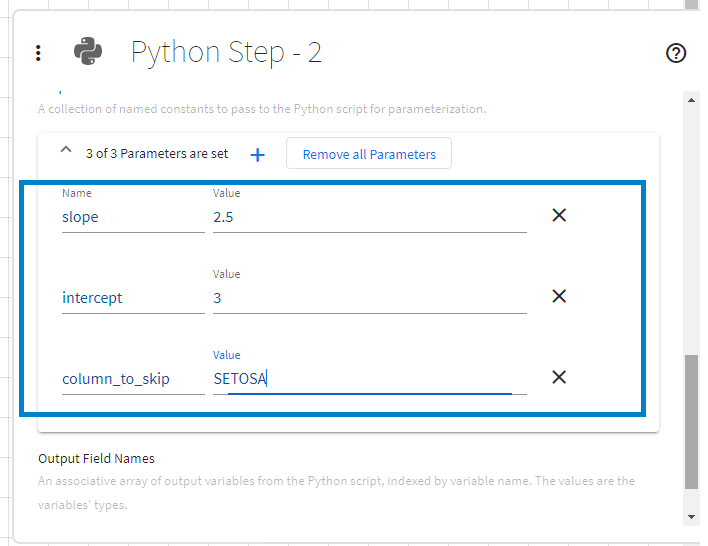
Task: Collapse the parameters section chevron
Action: pyautogui.click(x=66, y=151)
